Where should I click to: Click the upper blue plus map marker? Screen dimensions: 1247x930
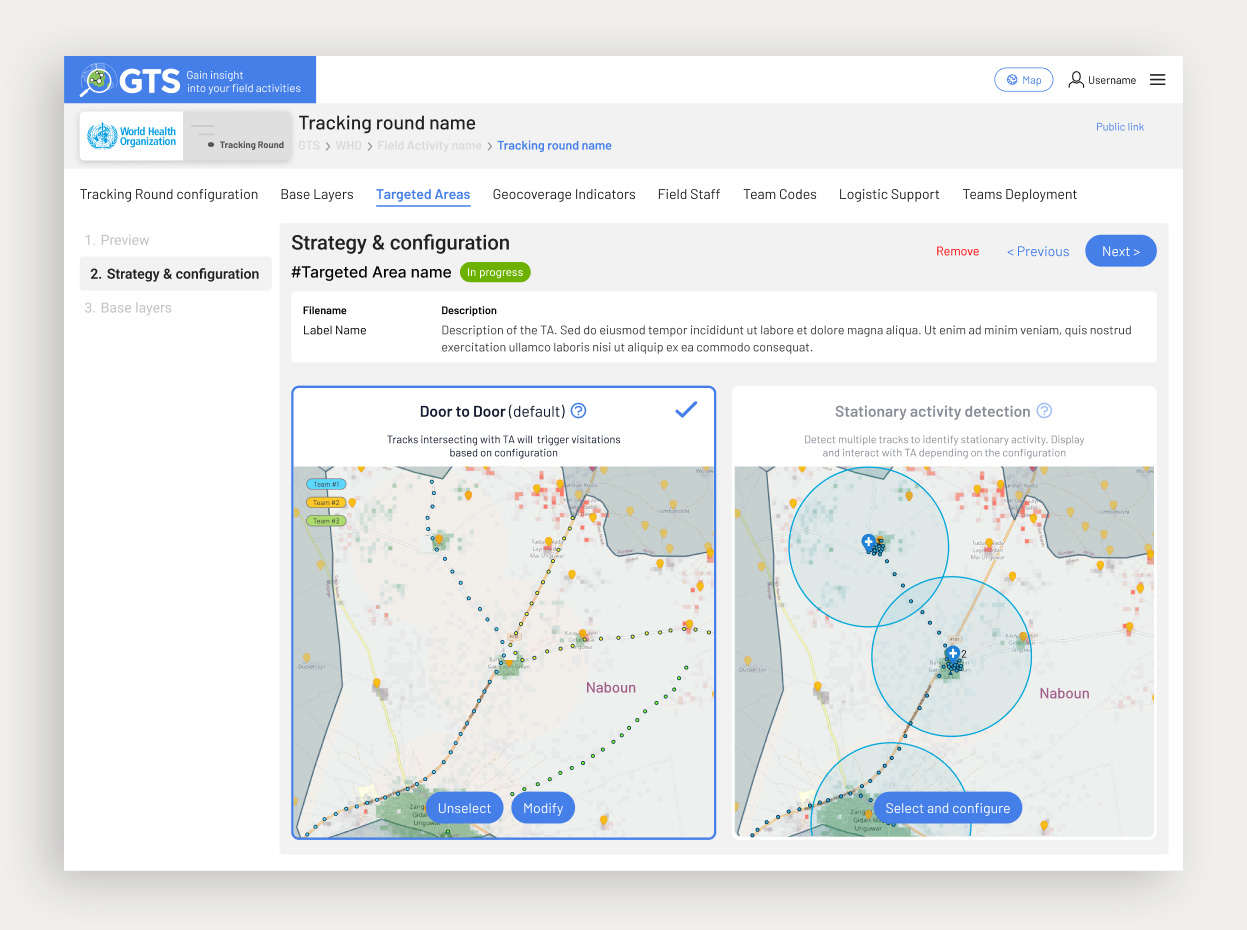coord(869,541)
